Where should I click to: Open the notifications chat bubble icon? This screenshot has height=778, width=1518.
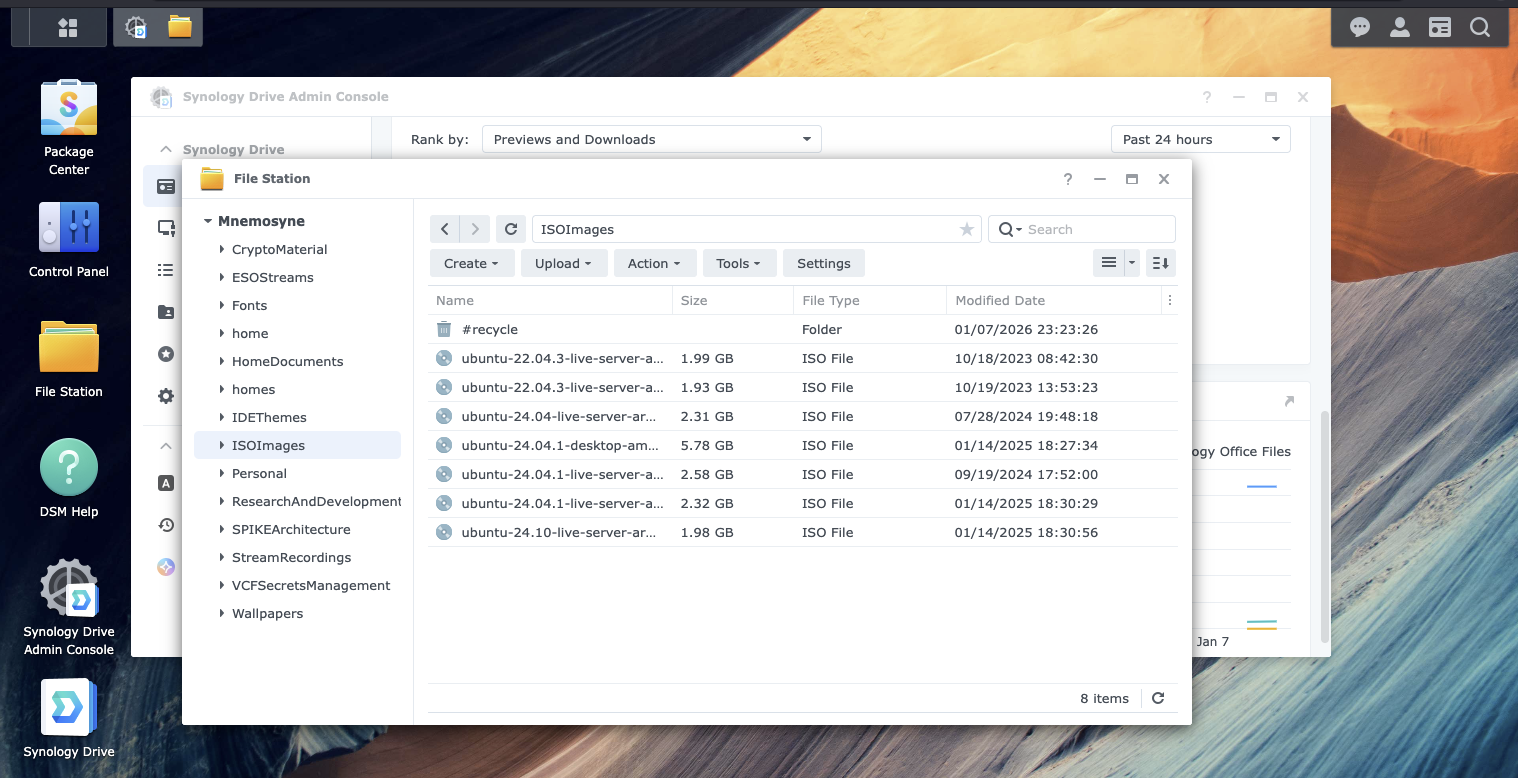[x=1360, y=28]
